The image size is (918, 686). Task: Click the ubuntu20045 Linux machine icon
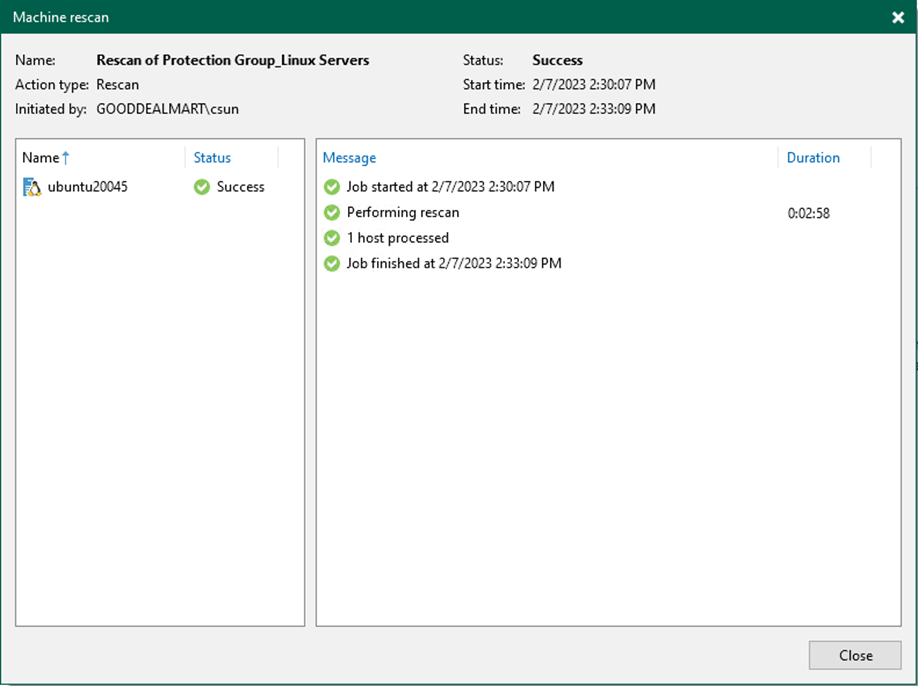coord(32,187)
